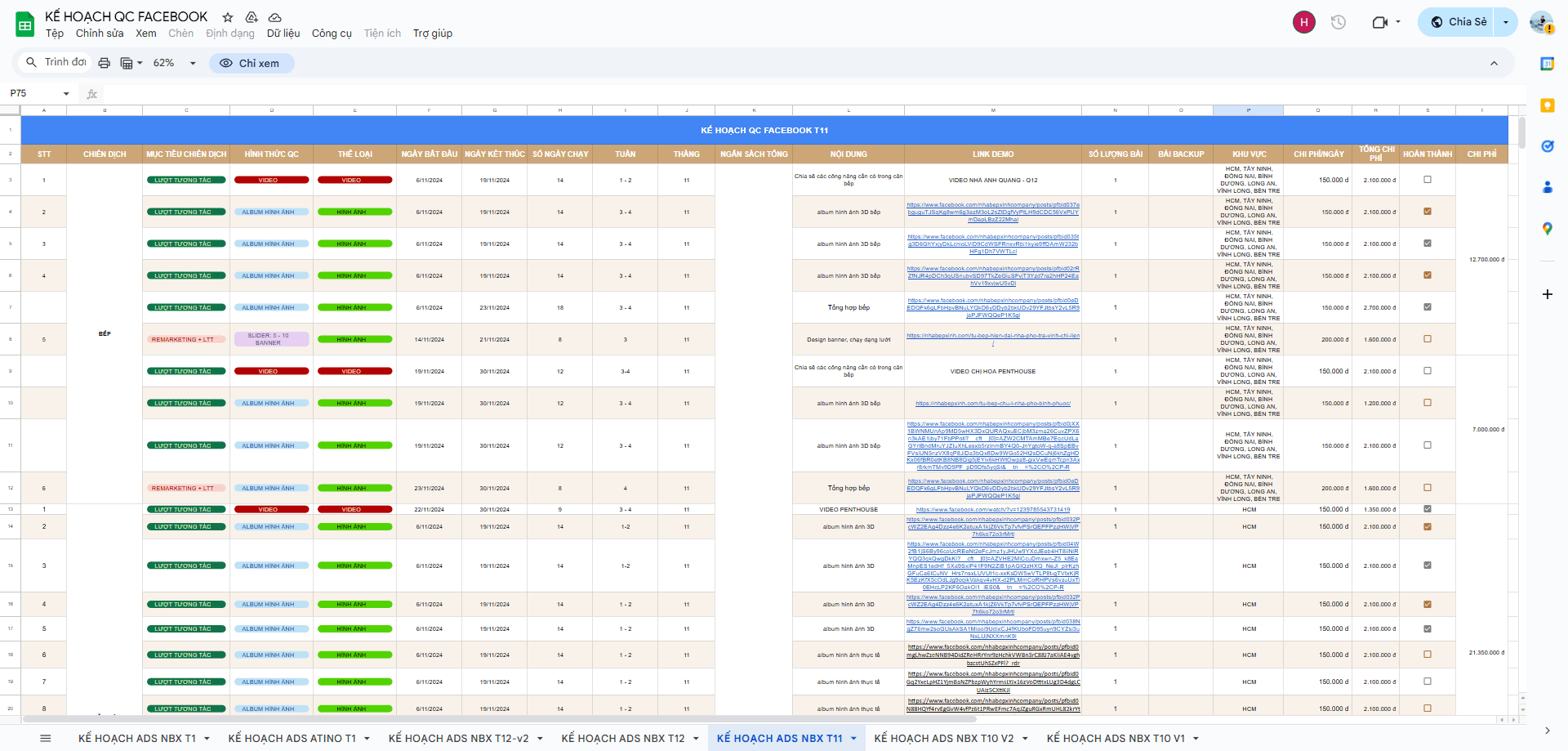Toggle the HOÀN THÀNH checkbox in row 3

pyautogui.click(x=1428, y=180)
